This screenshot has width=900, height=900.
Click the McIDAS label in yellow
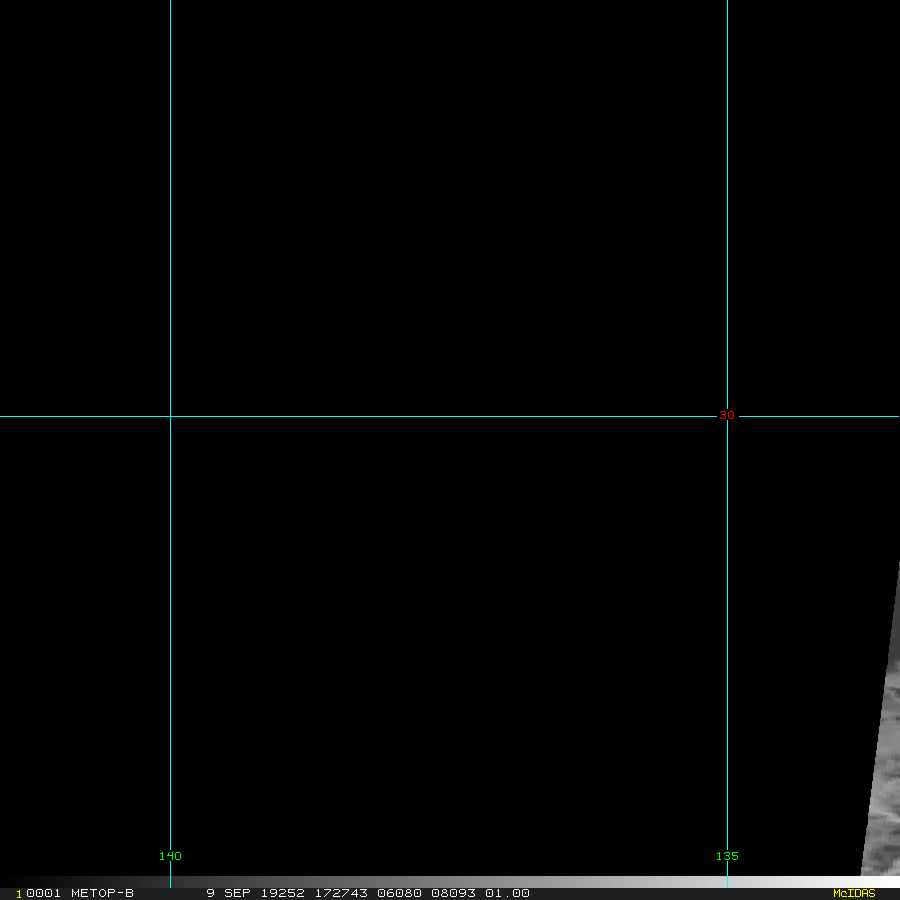click(854, 893)
